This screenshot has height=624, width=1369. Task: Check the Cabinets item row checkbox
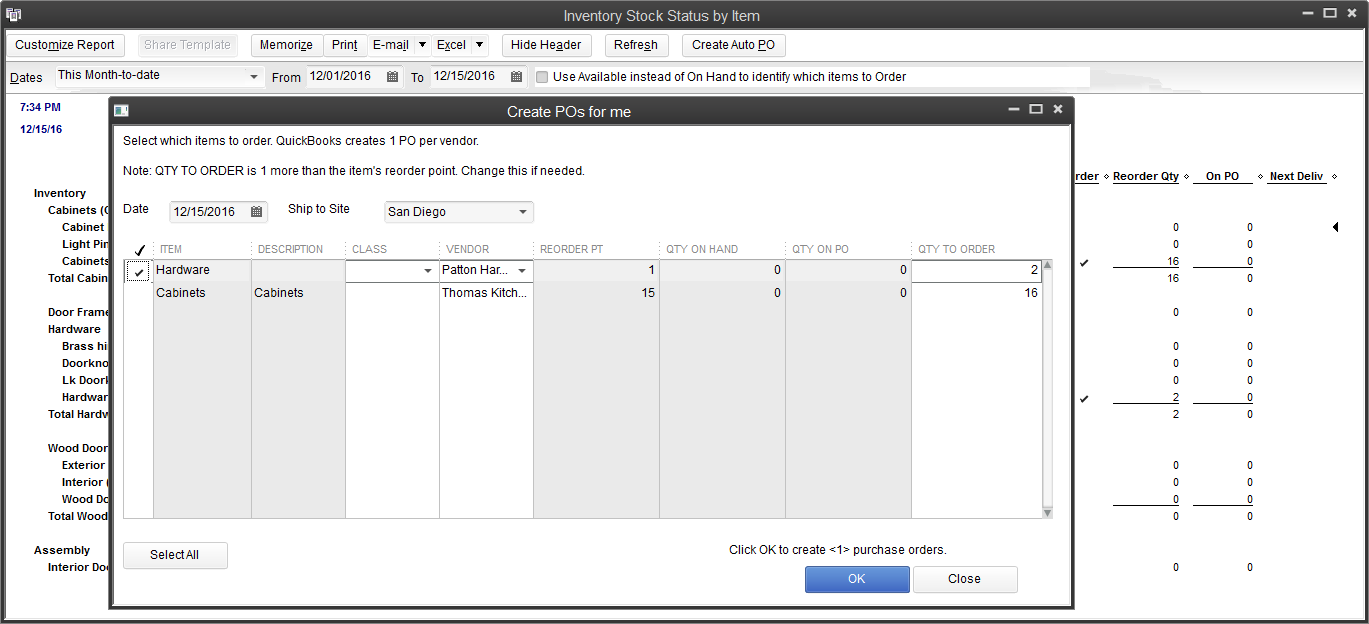pyautogui.click(x=139, y=293)
